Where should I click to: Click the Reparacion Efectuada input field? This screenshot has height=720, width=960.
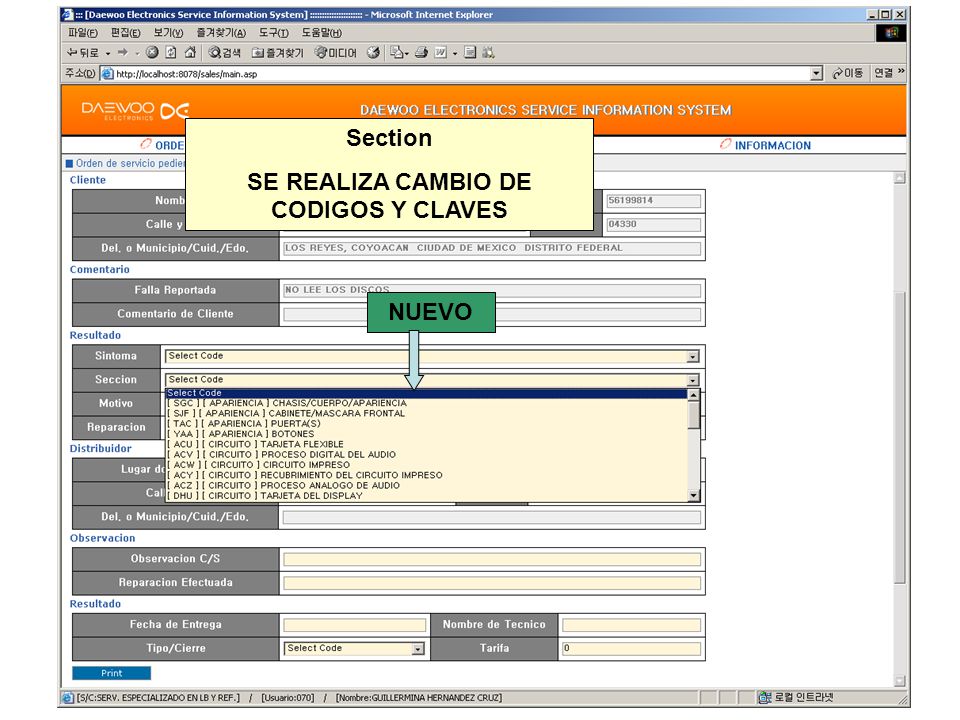click(492, 583)
